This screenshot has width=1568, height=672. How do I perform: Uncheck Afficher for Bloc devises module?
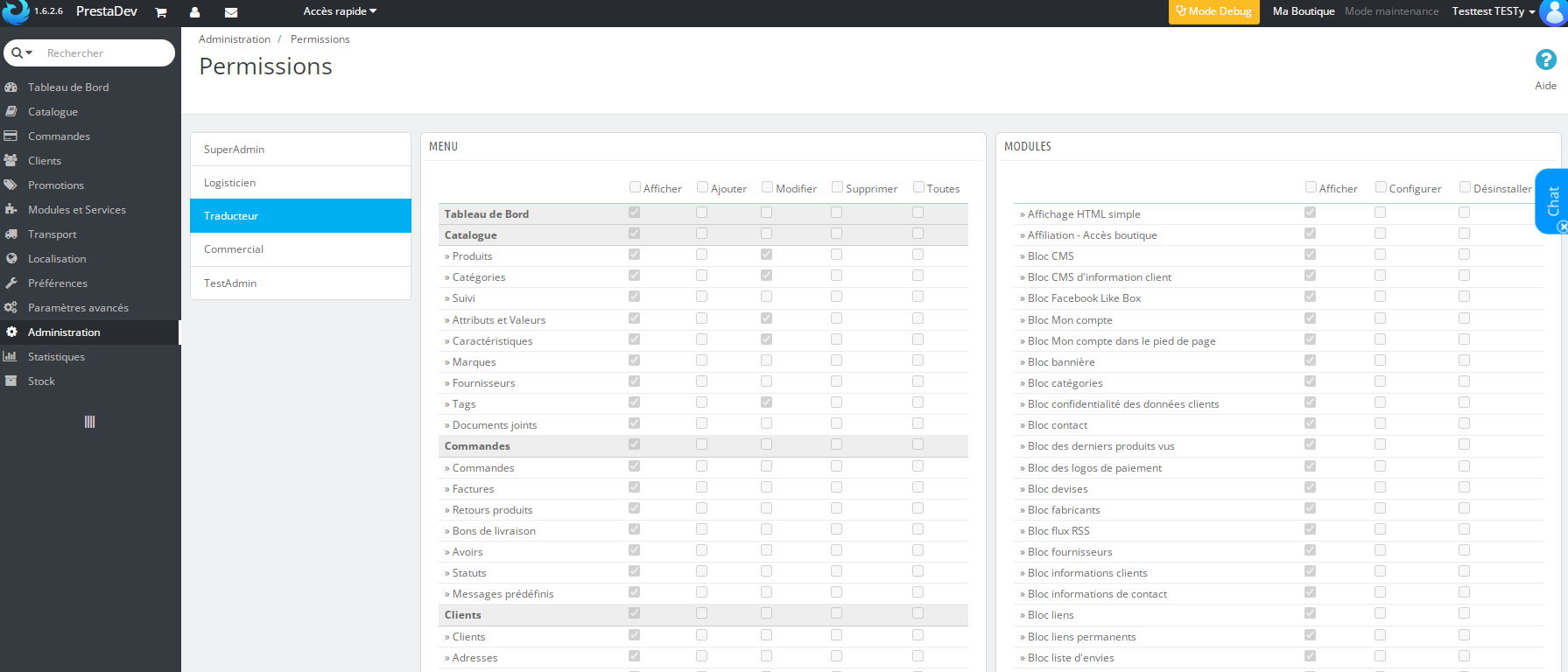(1310, 487)
